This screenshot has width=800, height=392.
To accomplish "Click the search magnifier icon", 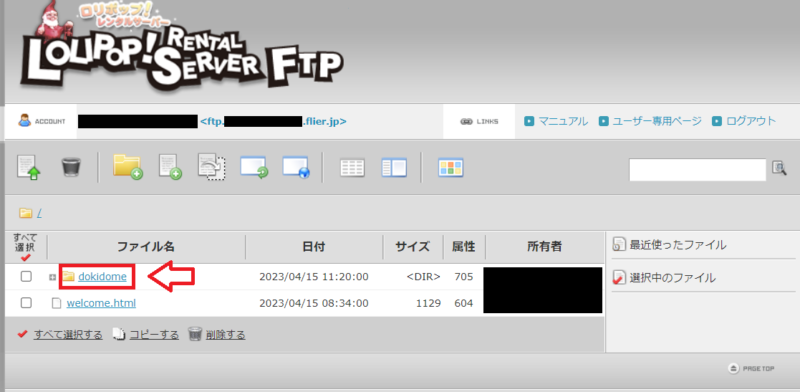I will click(779, 168).
